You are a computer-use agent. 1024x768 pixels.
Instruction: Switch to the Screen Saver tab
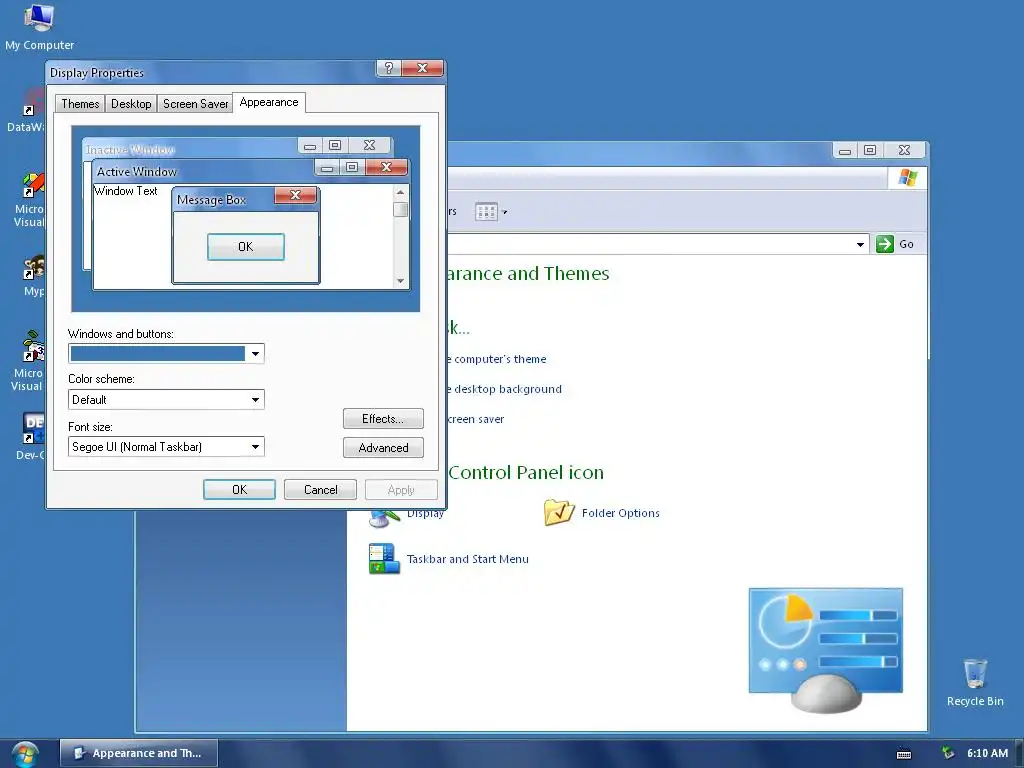coord(195,104)
